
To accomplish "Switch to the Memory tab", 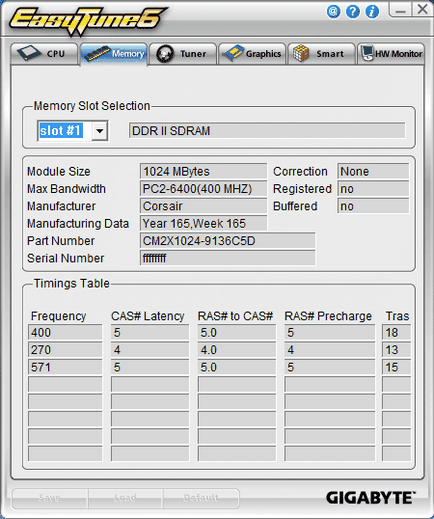I will pos(114,54).
